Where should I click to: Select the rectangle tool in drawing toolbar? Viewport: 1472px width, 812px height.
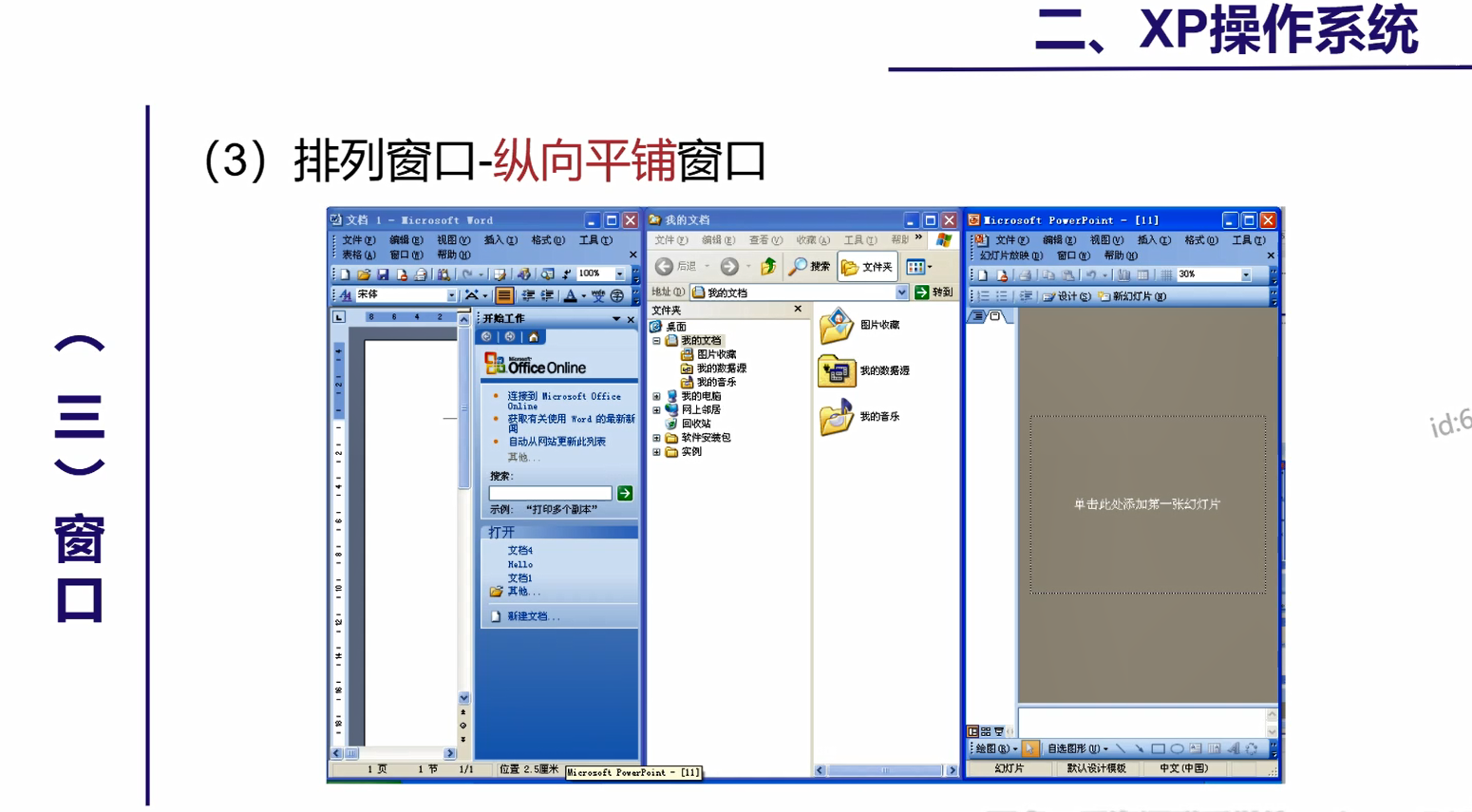(x=1158, y=749)
